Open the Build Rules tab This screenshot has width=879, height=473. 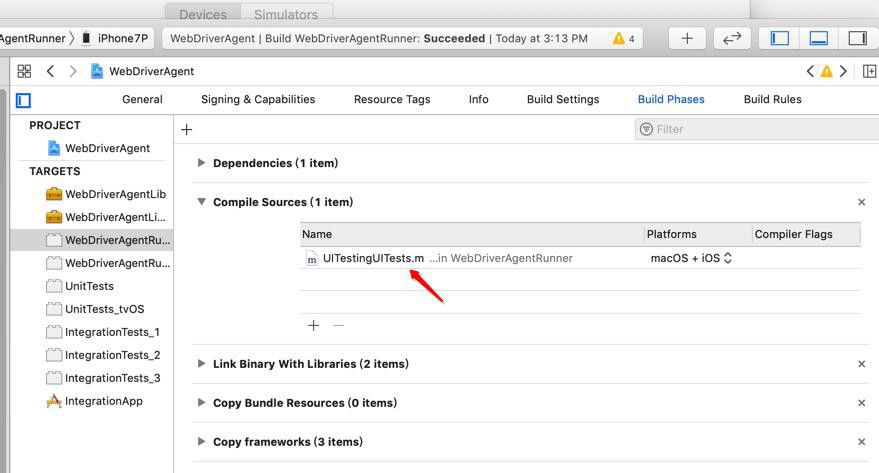pos(772,99)
